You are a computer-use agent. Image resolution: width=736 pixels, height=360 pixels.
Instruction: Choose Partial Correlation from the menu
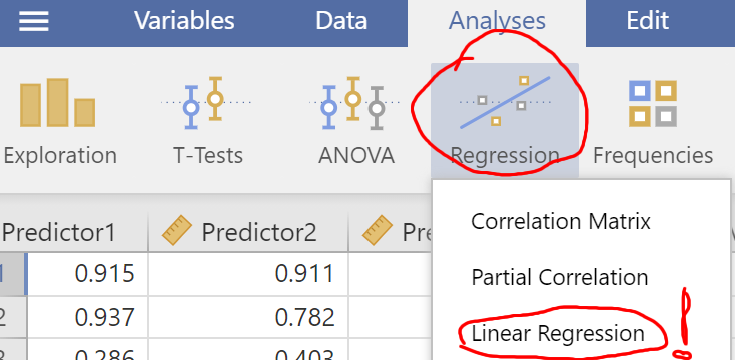(560, 277)
